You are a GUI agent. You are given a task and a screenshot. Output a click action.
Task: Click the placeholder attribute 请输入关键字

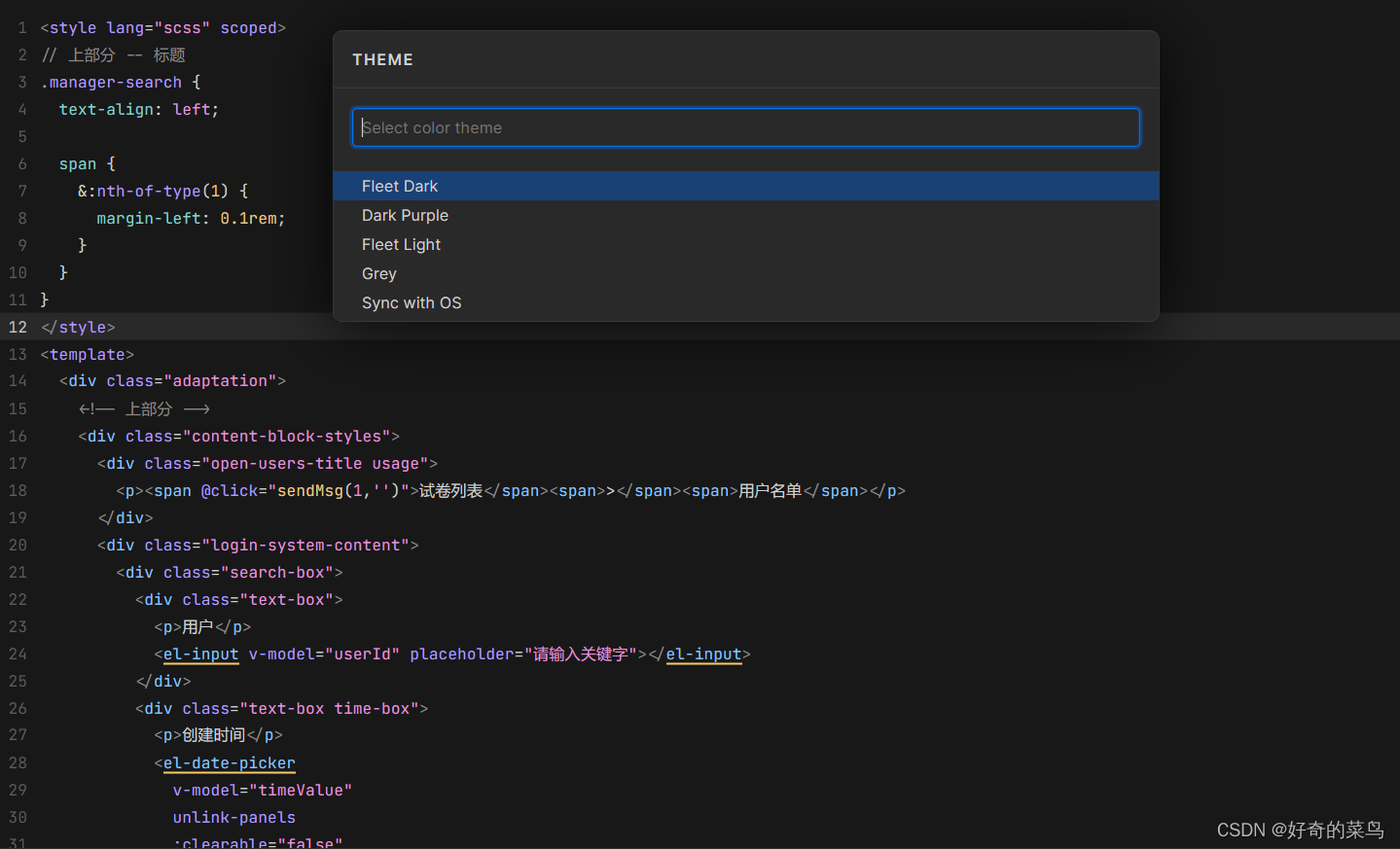tap(580, 654)
